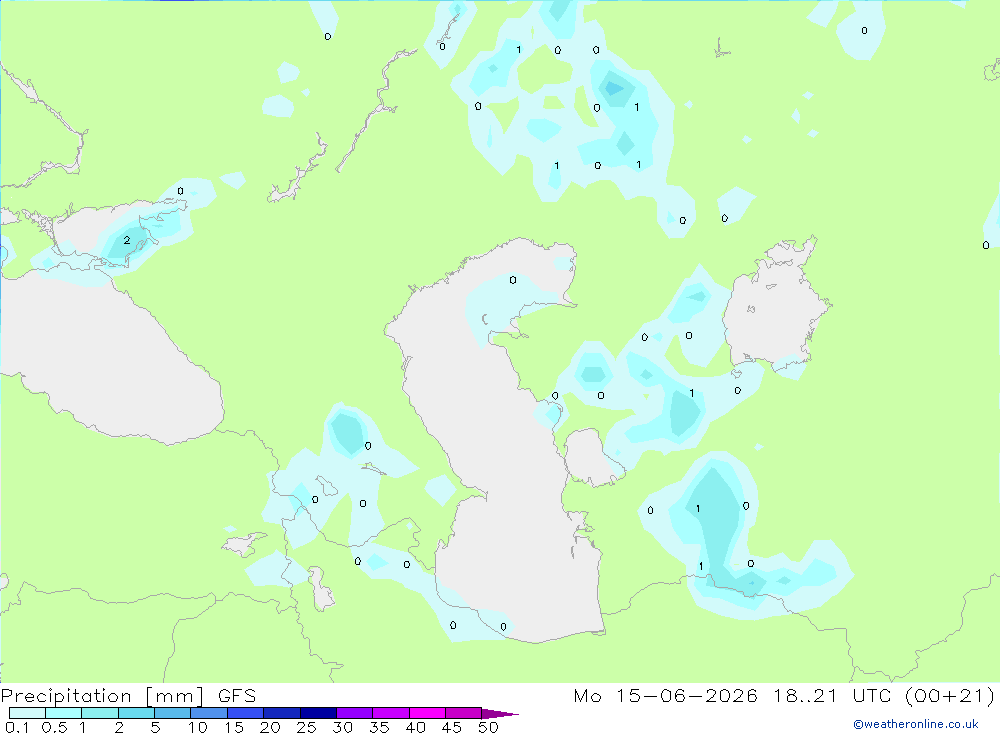Pick the palest cyan 0.1–0.5 mm legend swatch
The height and width of the screenshot is (733, 1000).
(x=27, y=713)
